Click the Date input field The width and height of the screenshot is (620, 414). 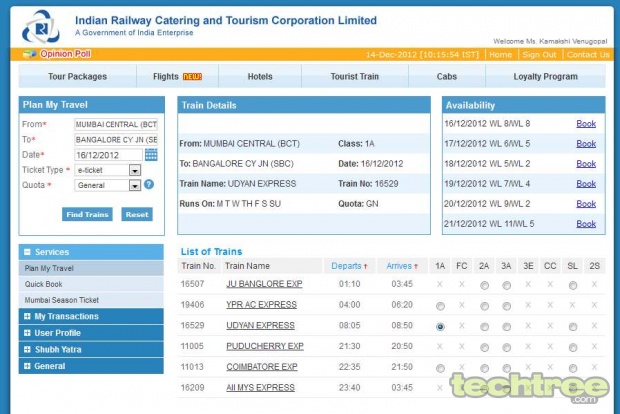click(x=108, y=155)
